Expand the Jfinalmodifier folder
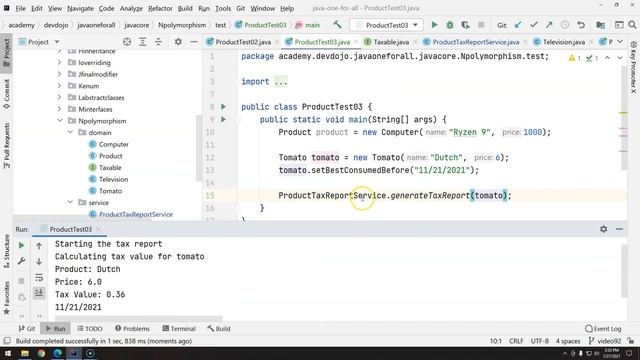 (60, 74)
